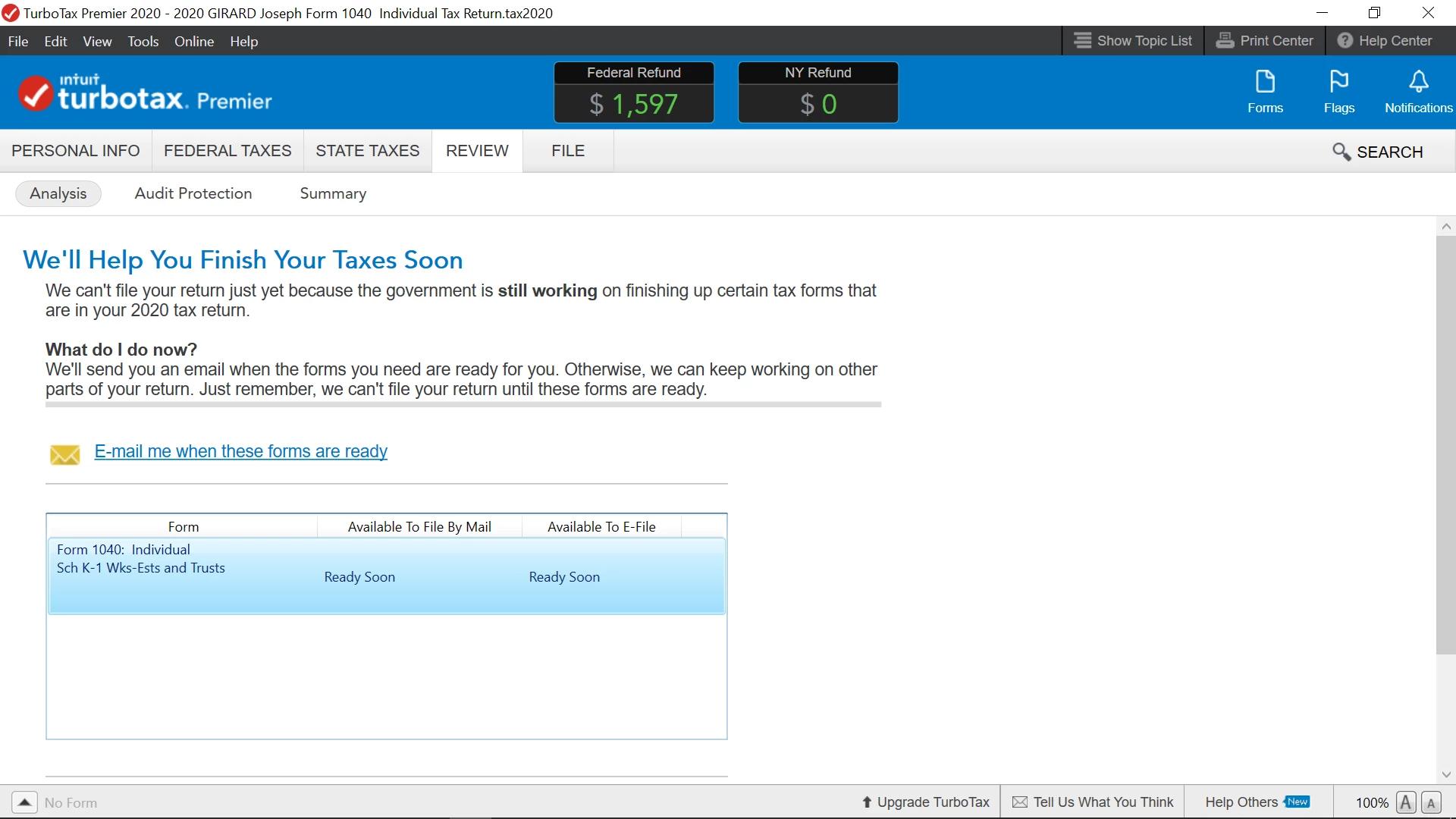This screenshot has height=819, width=1456.
Task: Show Topic List
Action: tap(1134, 41)
